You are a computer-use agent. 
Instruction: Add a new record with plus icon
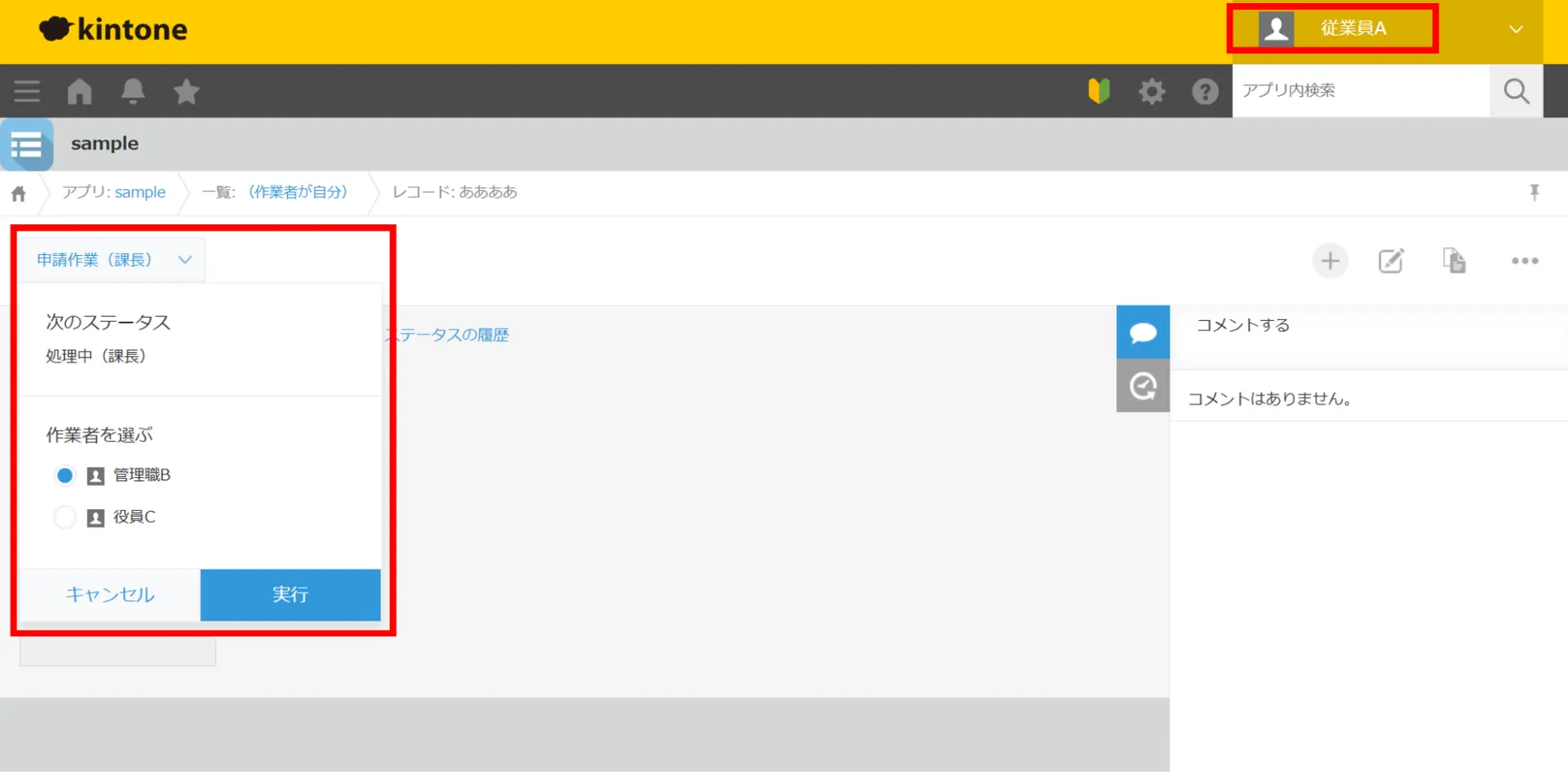pos(1330,260)
